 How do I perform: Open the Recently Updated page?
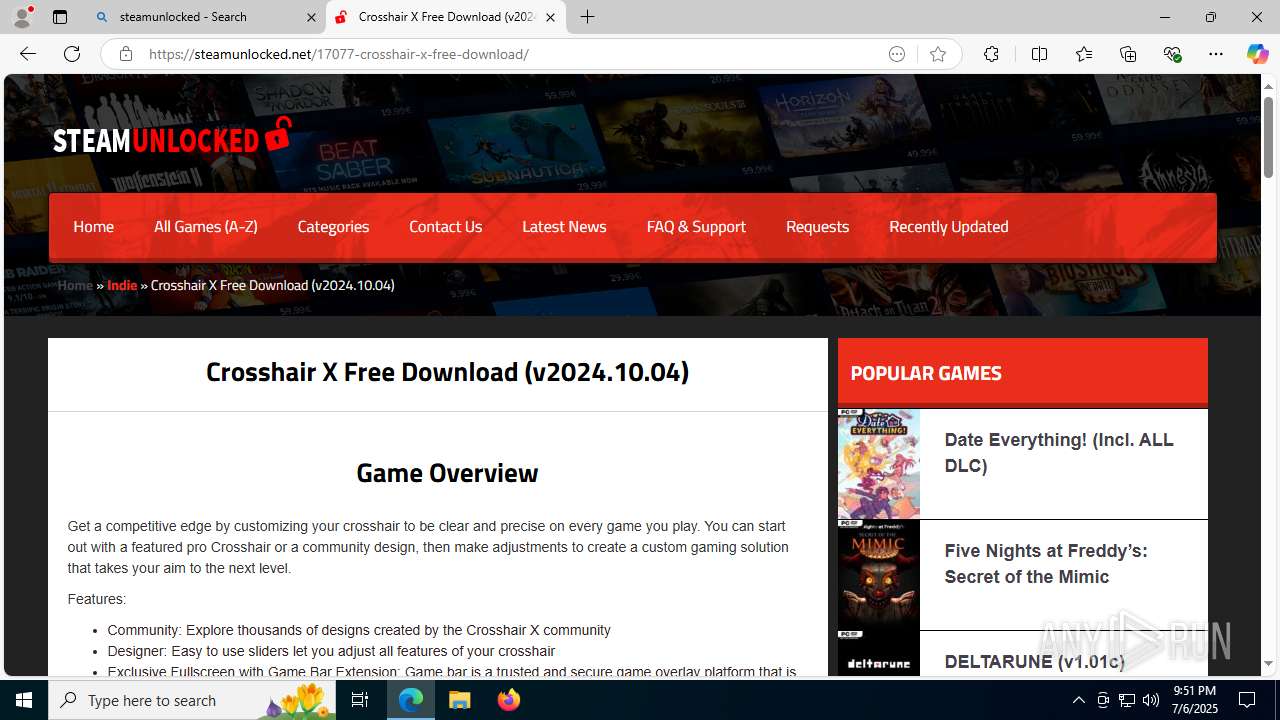point(948,227)
